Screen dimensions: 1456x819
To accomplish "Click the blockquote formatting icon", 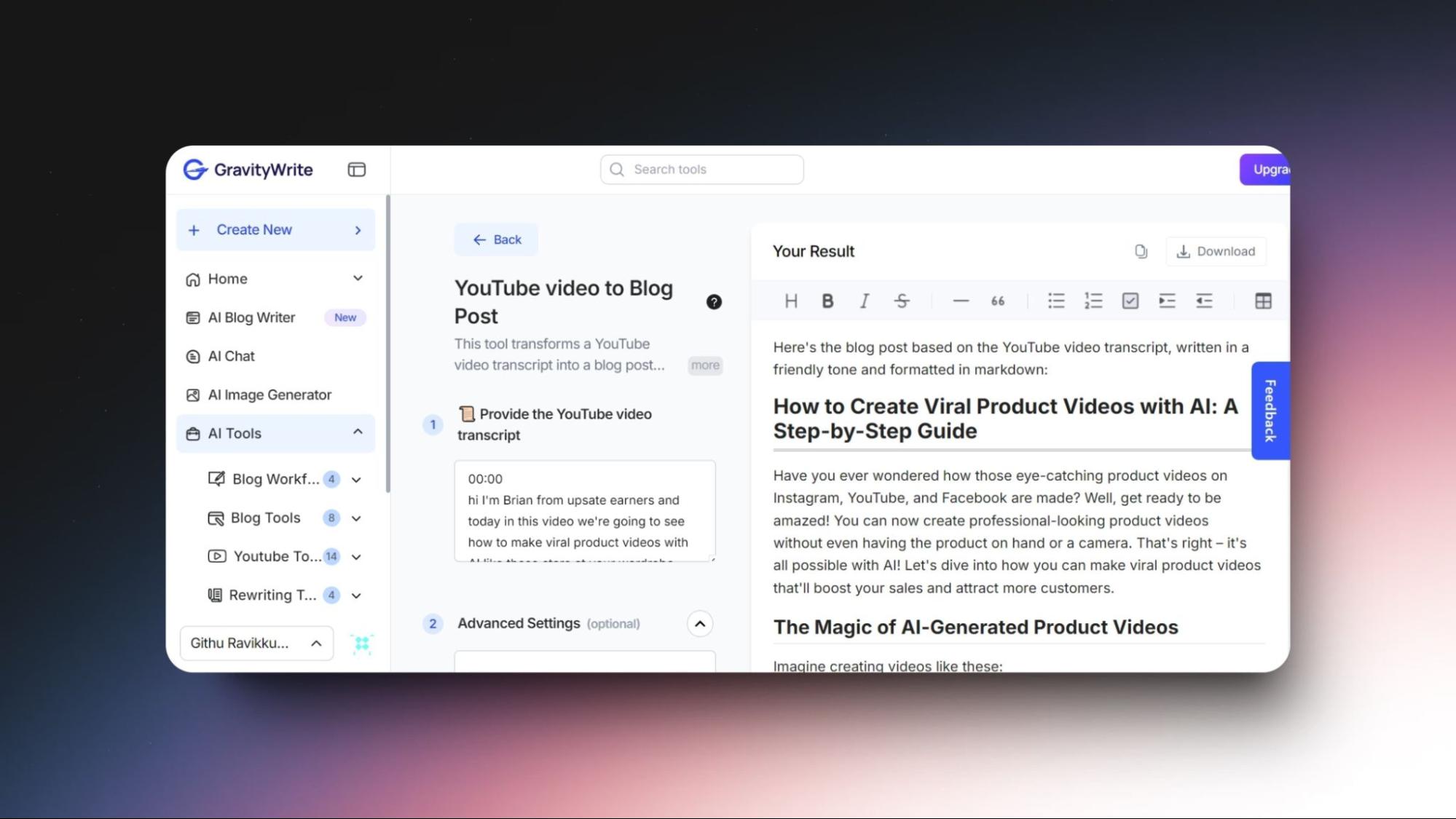I will [996, 300].
